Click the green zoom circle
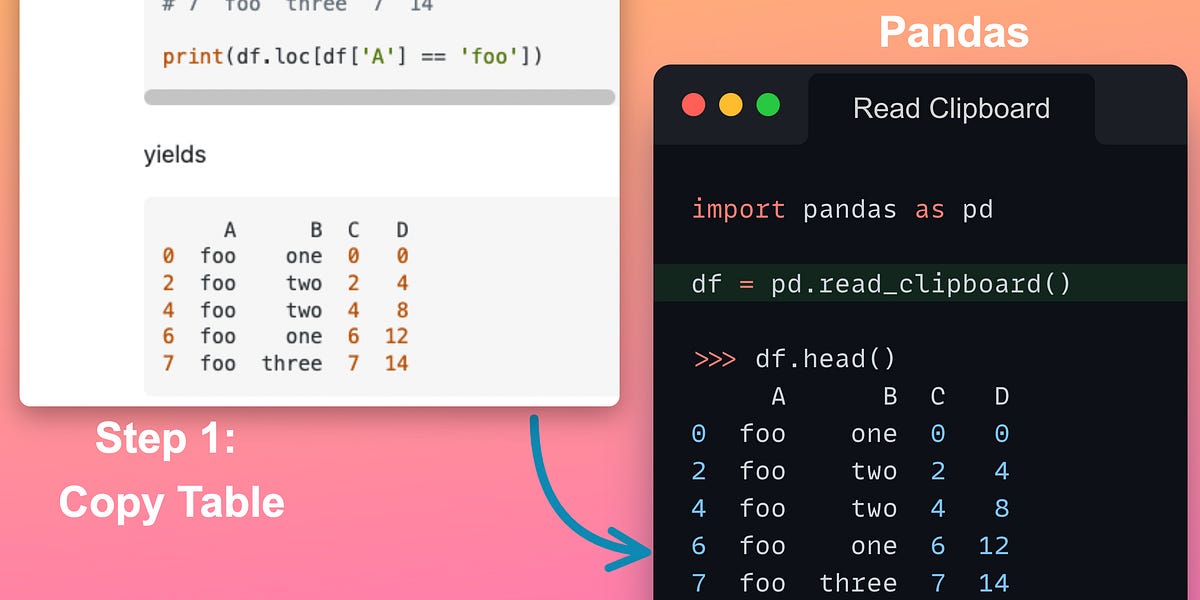The image size is (1200, 600). [x=768, y=104]
